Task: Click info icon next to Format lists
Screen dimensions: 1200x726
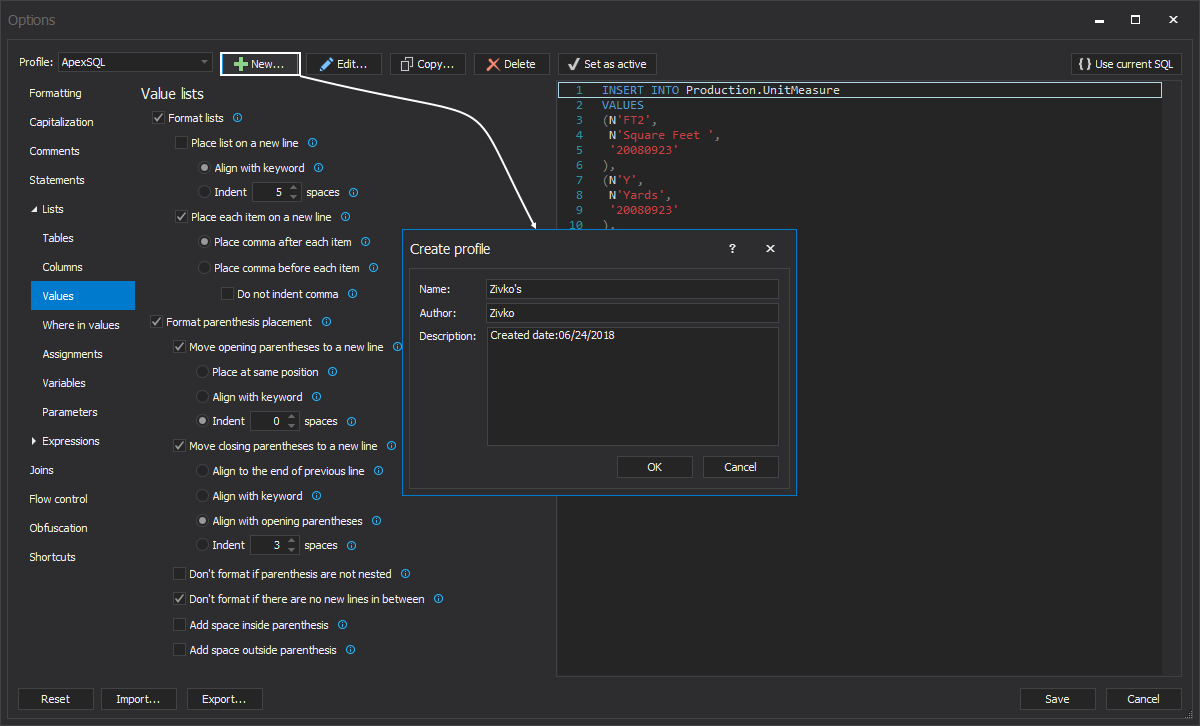Action: (237, 118)
